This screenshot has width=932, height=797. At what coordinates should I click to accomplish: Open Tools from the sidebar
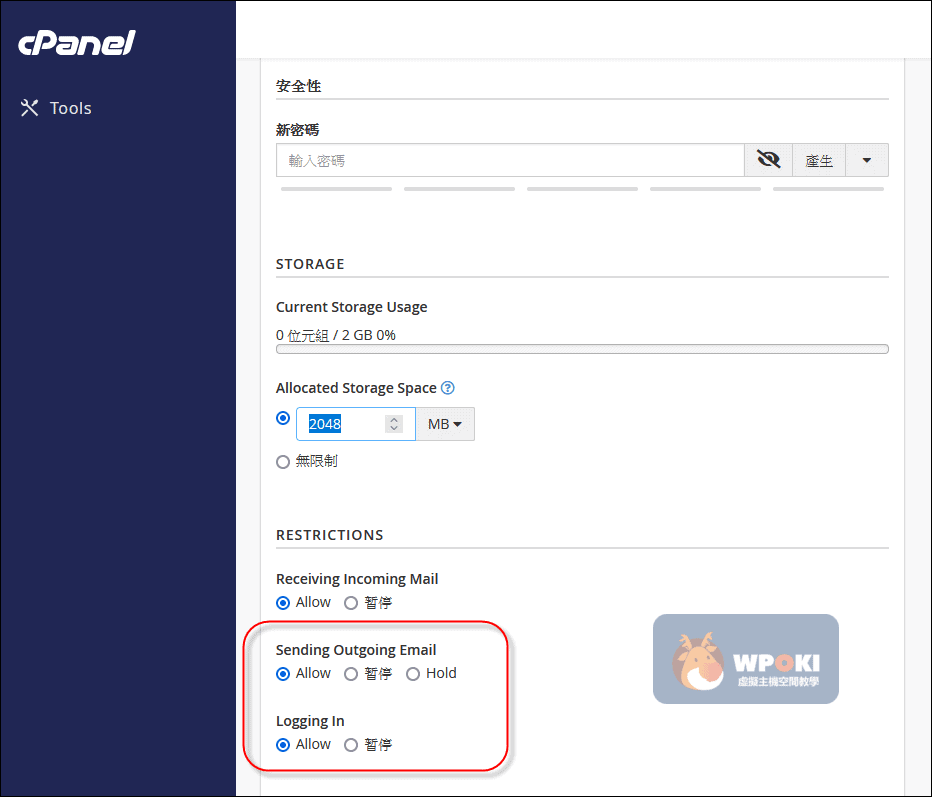(x=56, y=108)
